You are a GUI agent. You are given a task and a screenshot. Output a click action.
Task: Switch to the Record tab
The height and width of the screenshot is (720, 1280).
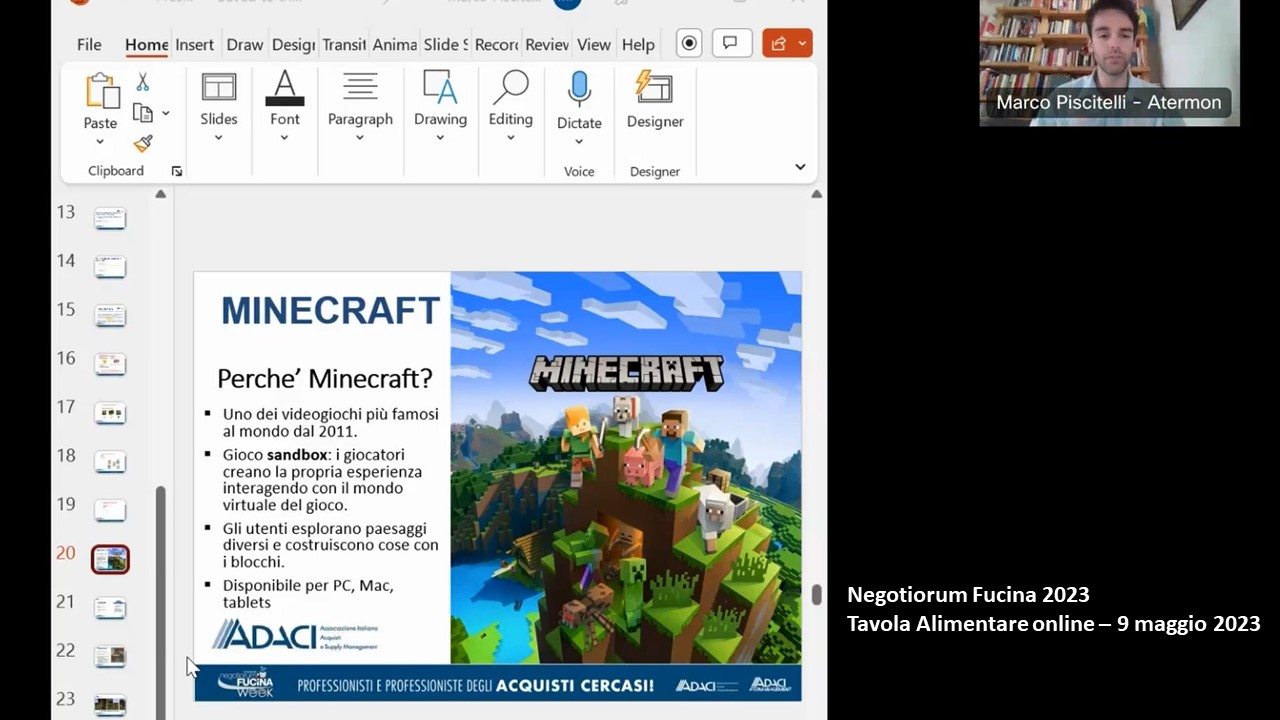click(x=496, y=44)
